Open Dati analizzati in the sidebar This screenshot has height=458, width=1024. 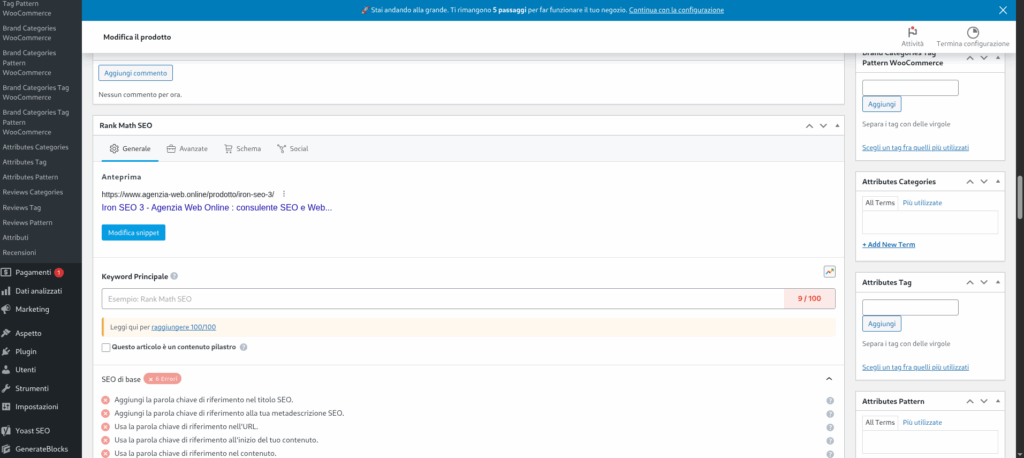[x=40, y=291]
